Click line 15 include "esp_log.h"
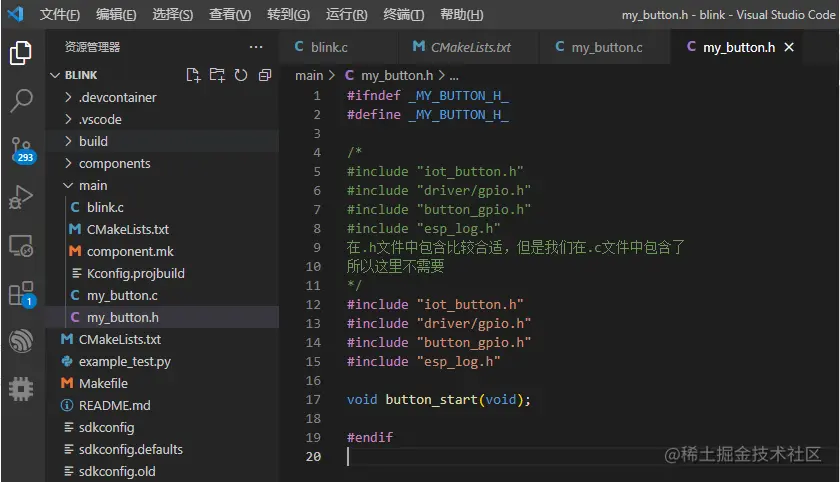The width and height of the screenshot is (840, 482). (423, 362)
